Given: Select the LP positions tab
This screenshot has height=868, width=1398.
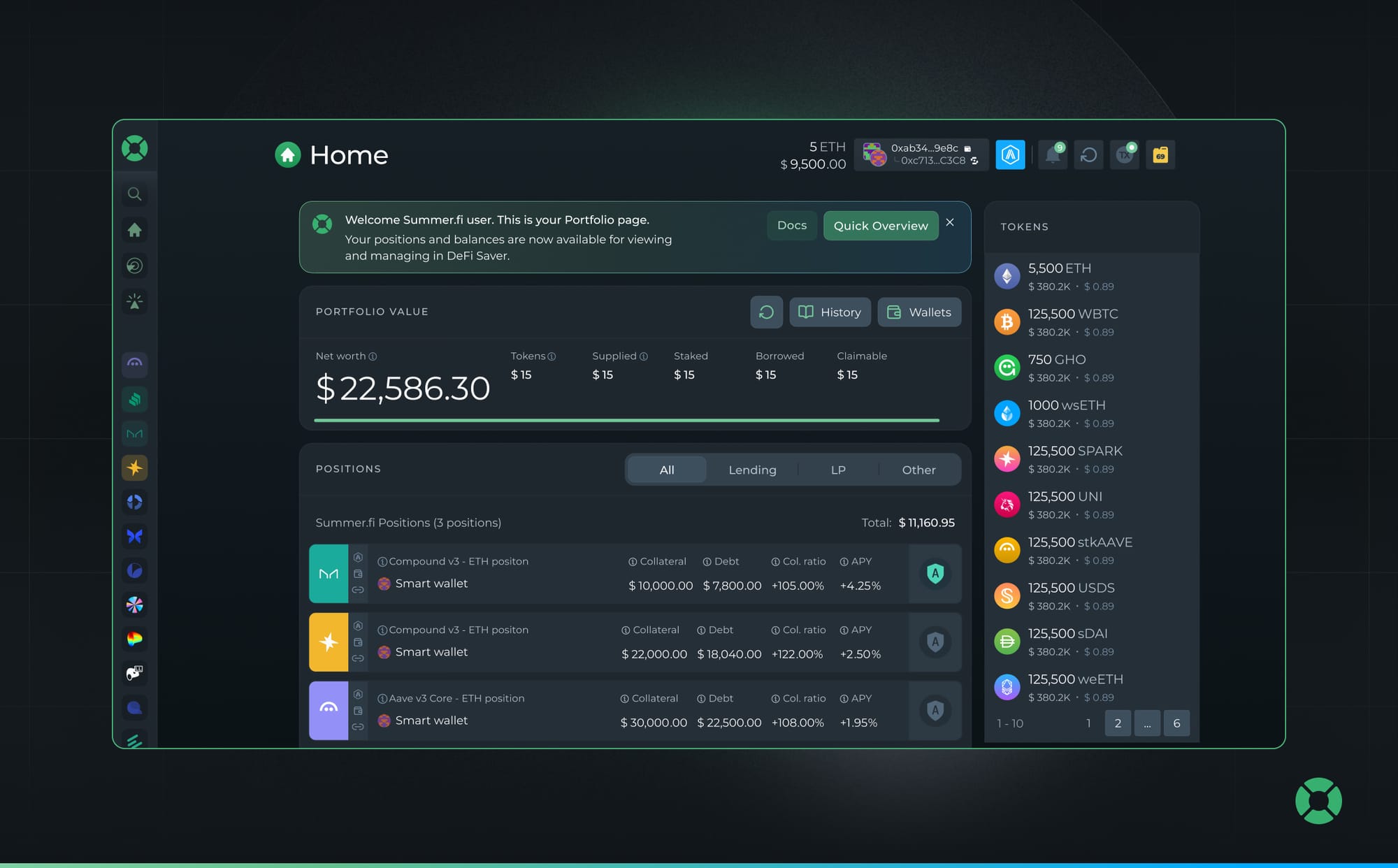Looking at the screenshot, I should (x=838, y=470).
